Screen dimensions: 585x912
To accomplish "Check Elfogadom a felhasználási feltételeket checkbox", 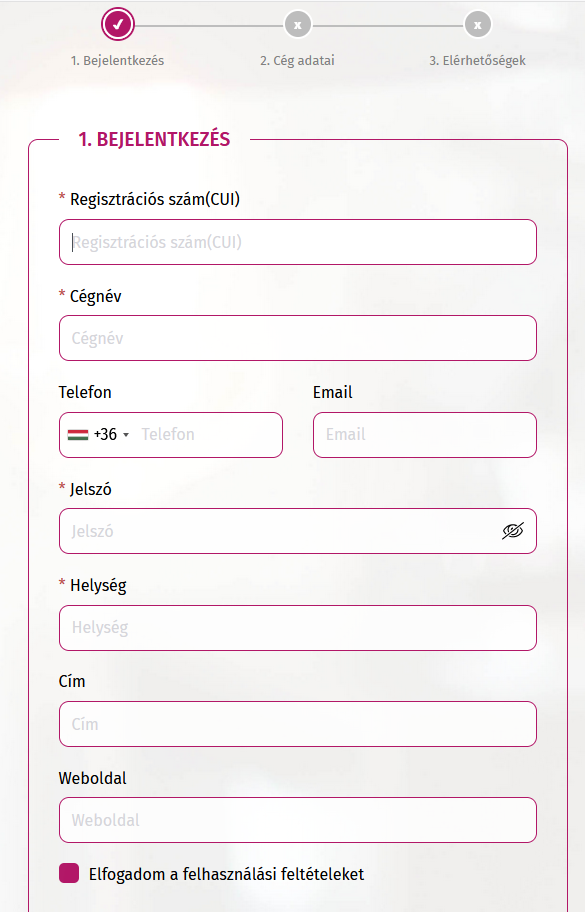I will coord(69,873).
